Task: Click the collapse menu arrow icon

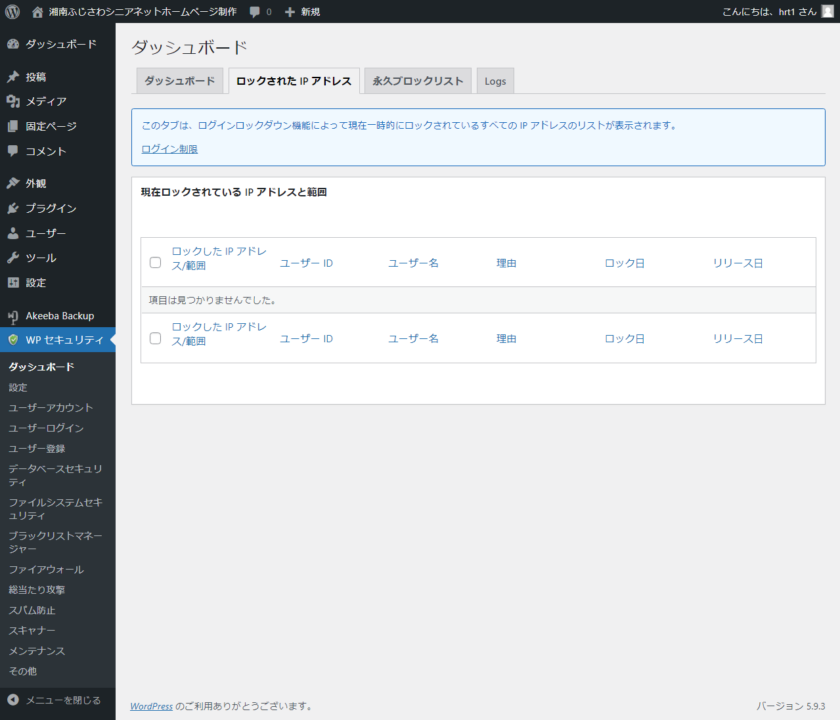Action: point(13,700)
